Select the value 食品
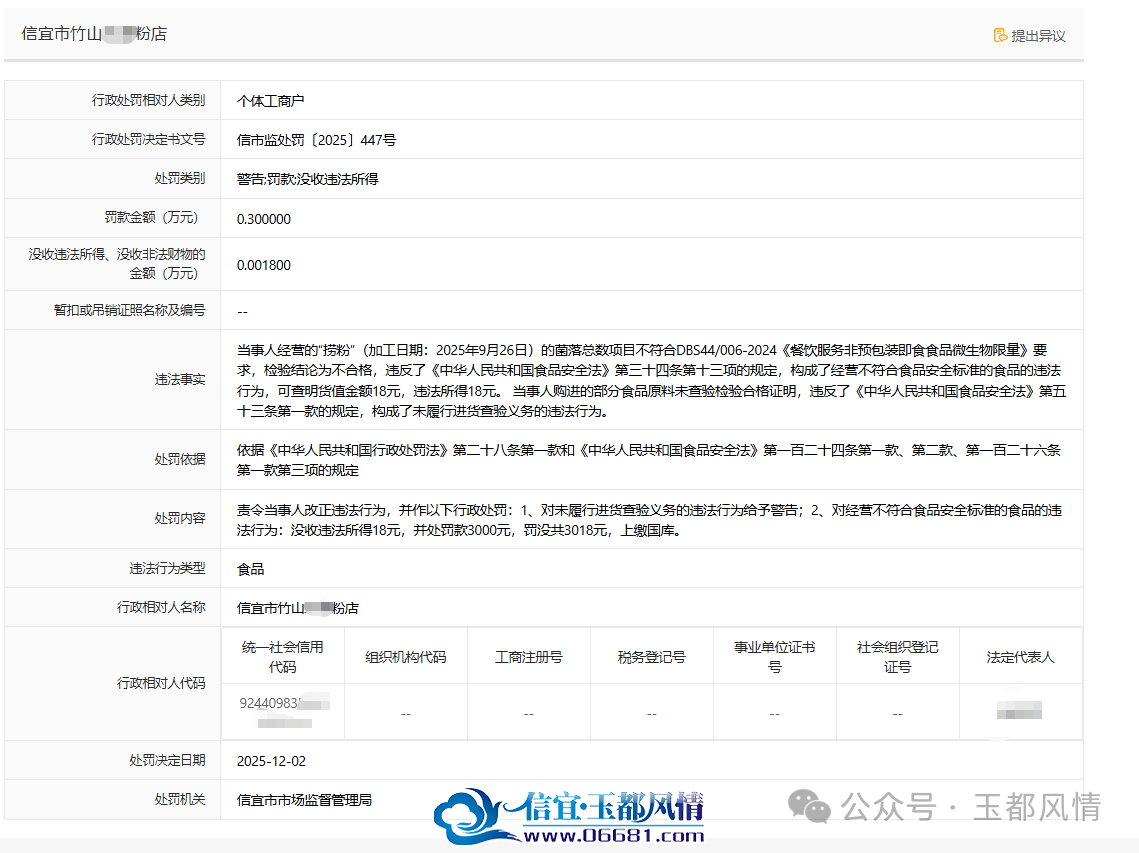 [250, 569]
